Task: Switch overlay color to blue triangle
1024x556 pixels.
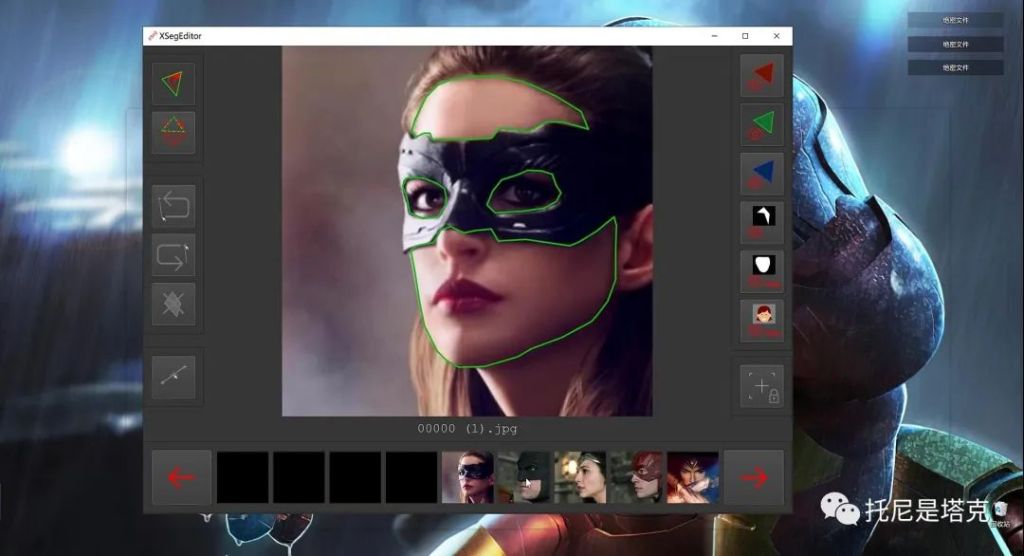Action: pos(761,173)
